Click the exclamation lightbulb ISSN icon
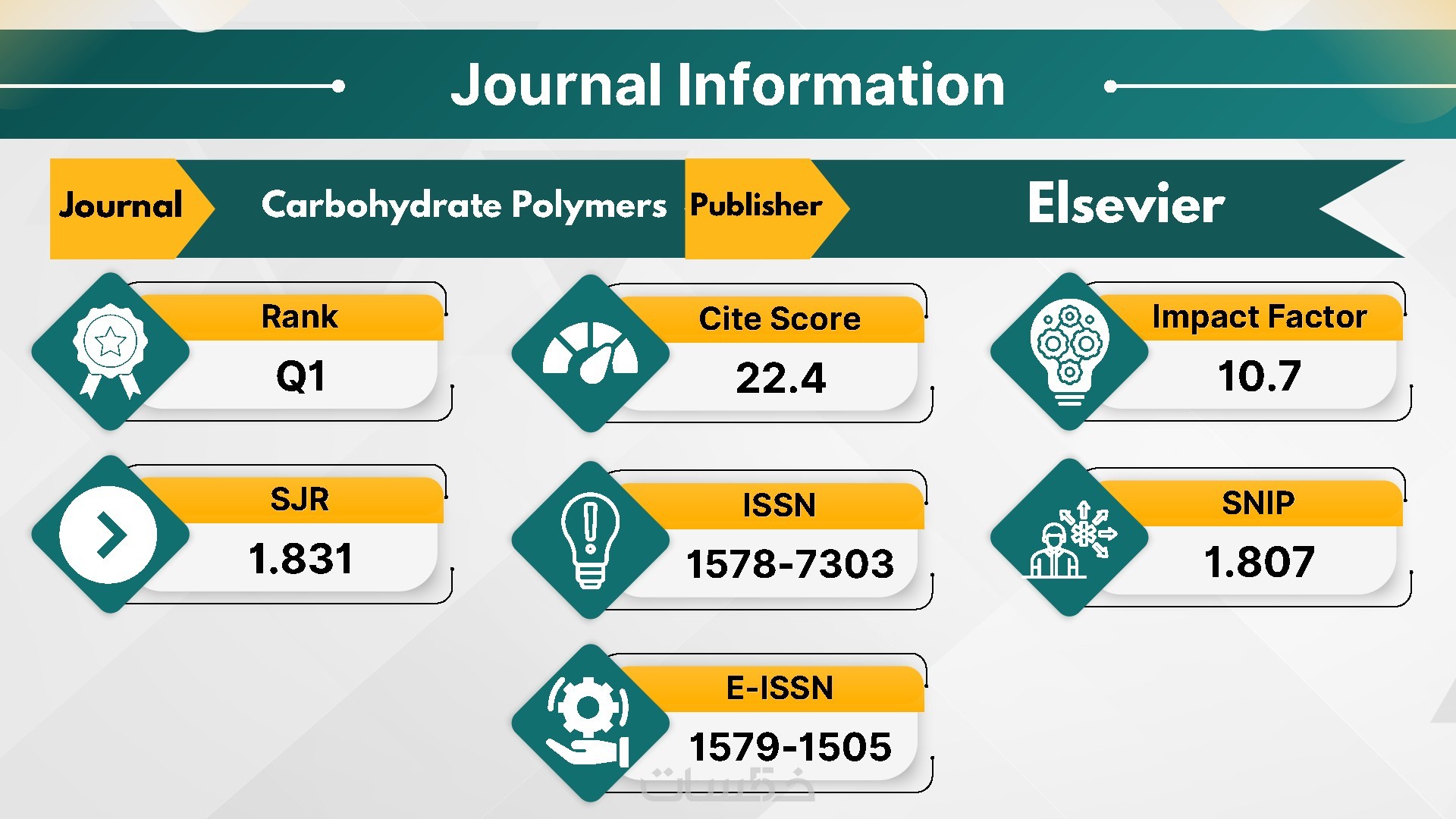This screenshot has width=1456, height=819. pos(590,539)
